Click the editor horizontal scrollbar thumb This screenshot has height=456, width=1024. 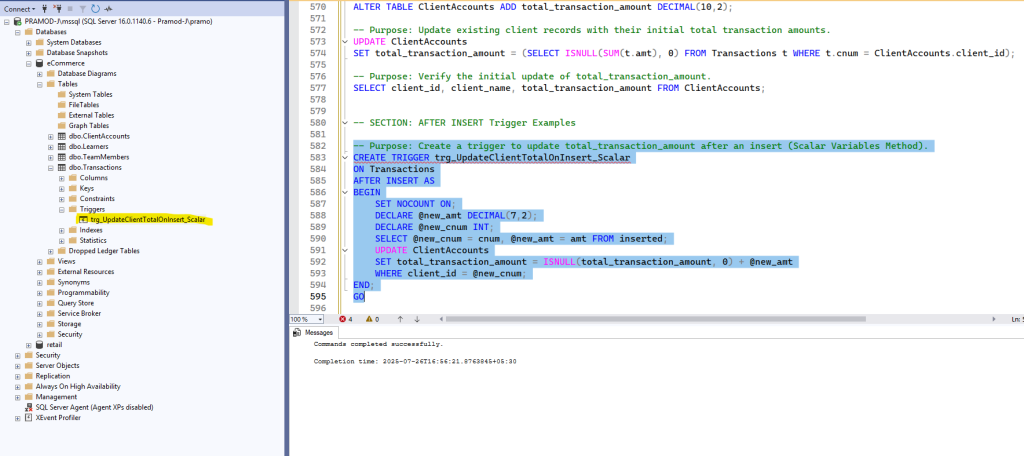656,319
